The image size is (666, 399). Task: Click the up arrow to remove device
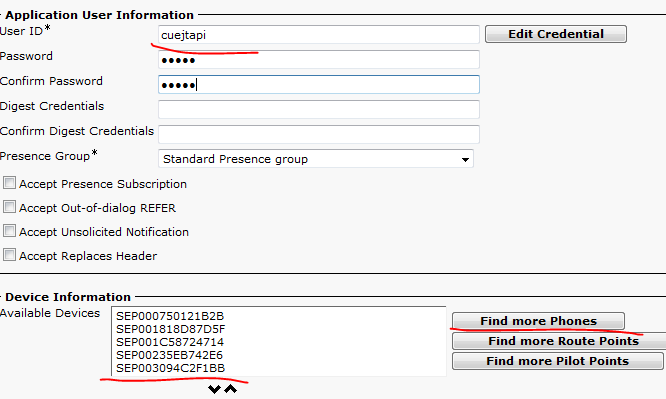tap(231, 389)
